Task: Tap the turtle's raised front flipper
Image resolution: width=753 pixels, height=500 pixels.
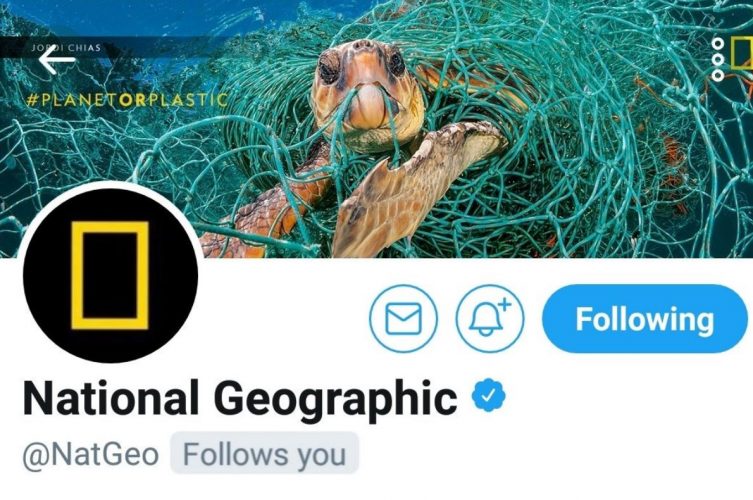Action: click(418, 187)
